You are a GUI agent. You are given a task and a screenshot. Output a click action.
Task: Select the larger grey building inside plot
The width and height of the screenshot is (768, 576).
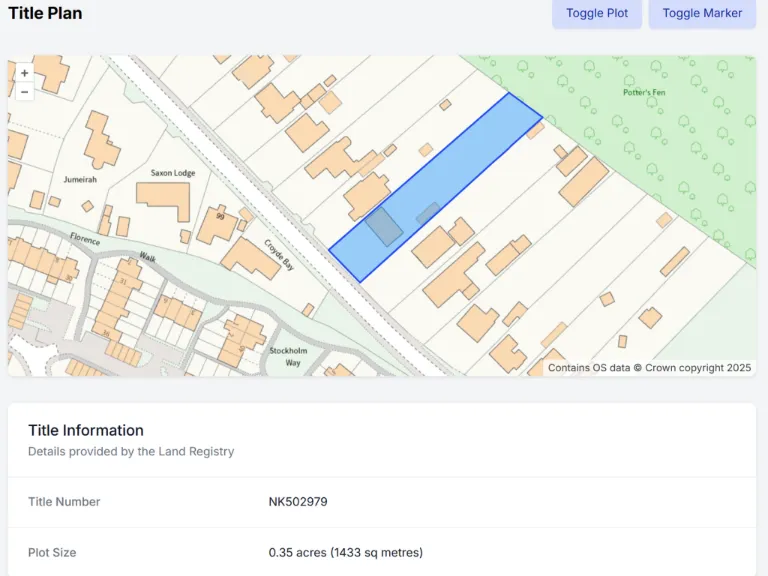(383, 226)
